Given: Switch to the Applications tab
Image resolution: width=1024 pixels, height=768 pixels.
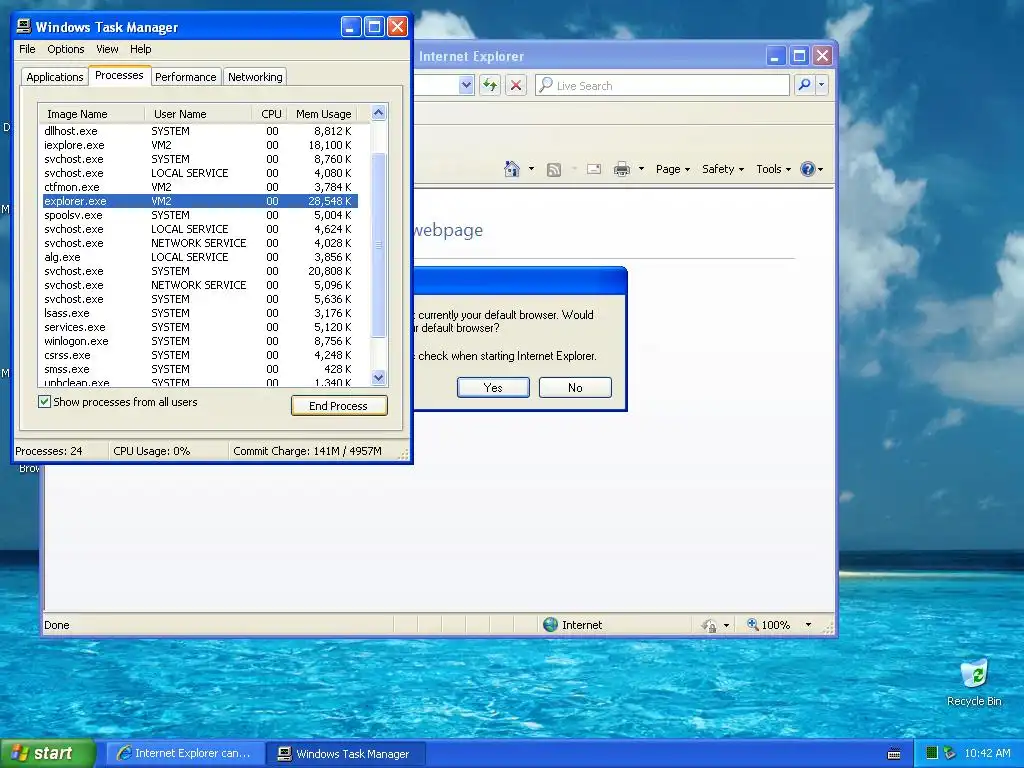Looking at the screenshot, I should tap(55, 77).
